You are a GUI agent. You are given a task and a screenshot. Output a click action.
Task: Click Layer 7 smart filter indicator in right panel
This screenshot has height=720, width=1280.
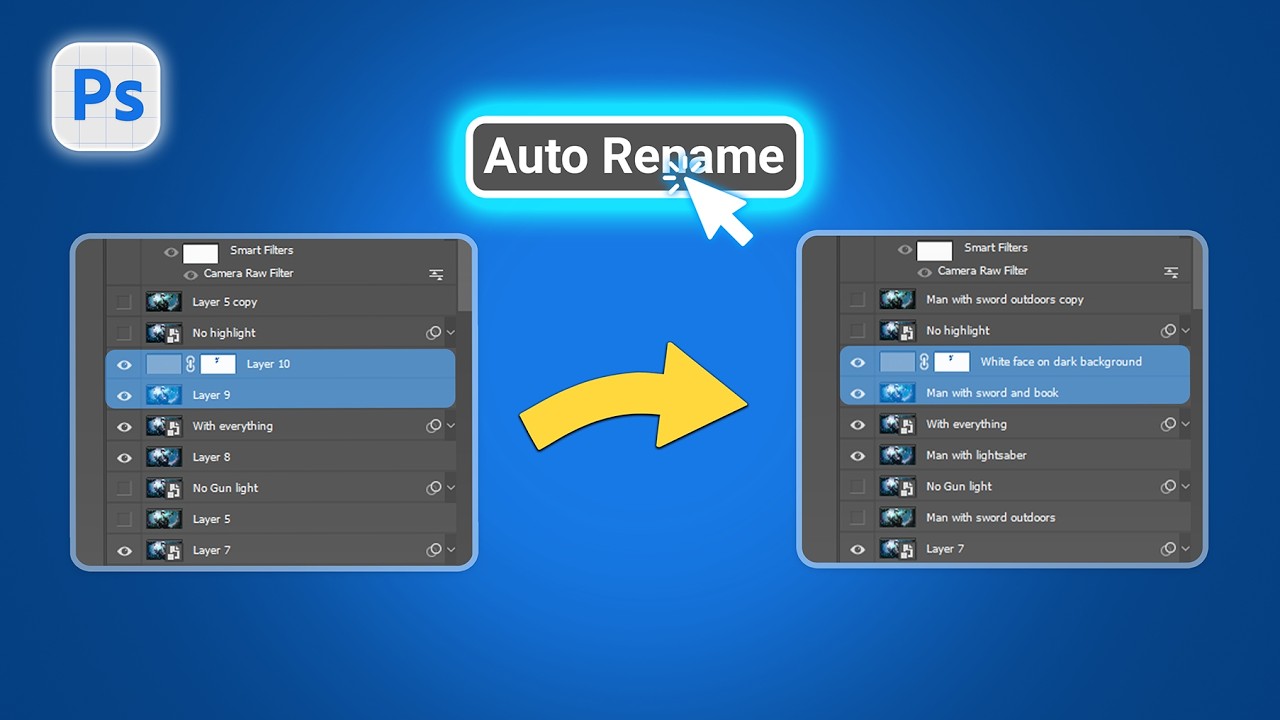click(1167, 548)
